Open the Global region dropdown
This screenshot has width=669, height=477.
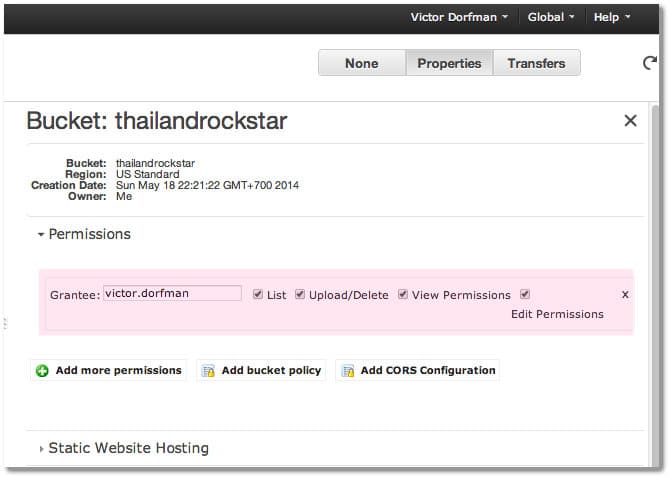551,17
